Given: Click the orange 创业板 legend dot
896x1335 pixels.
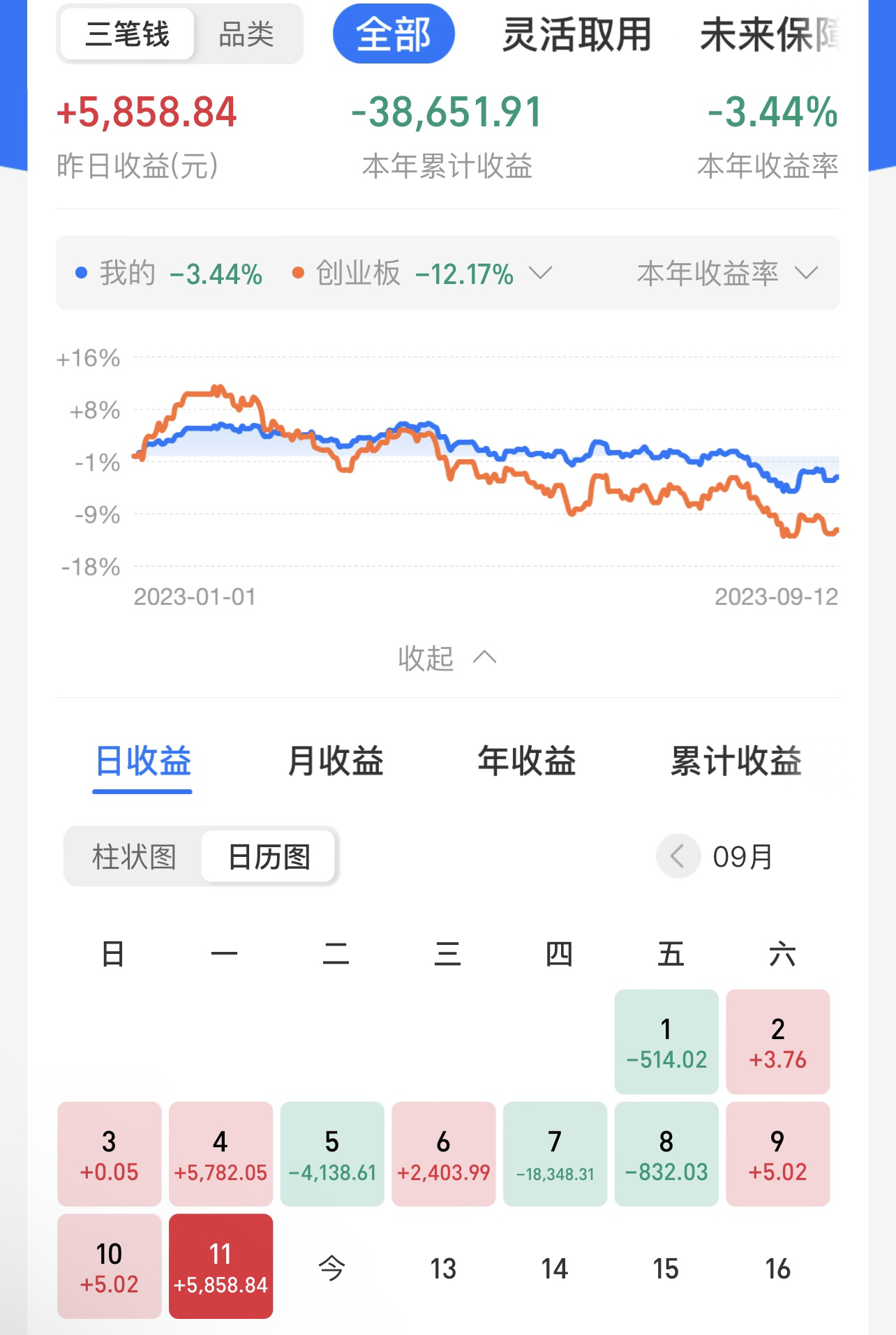Looking at the screenshot, I should (298, 273).
